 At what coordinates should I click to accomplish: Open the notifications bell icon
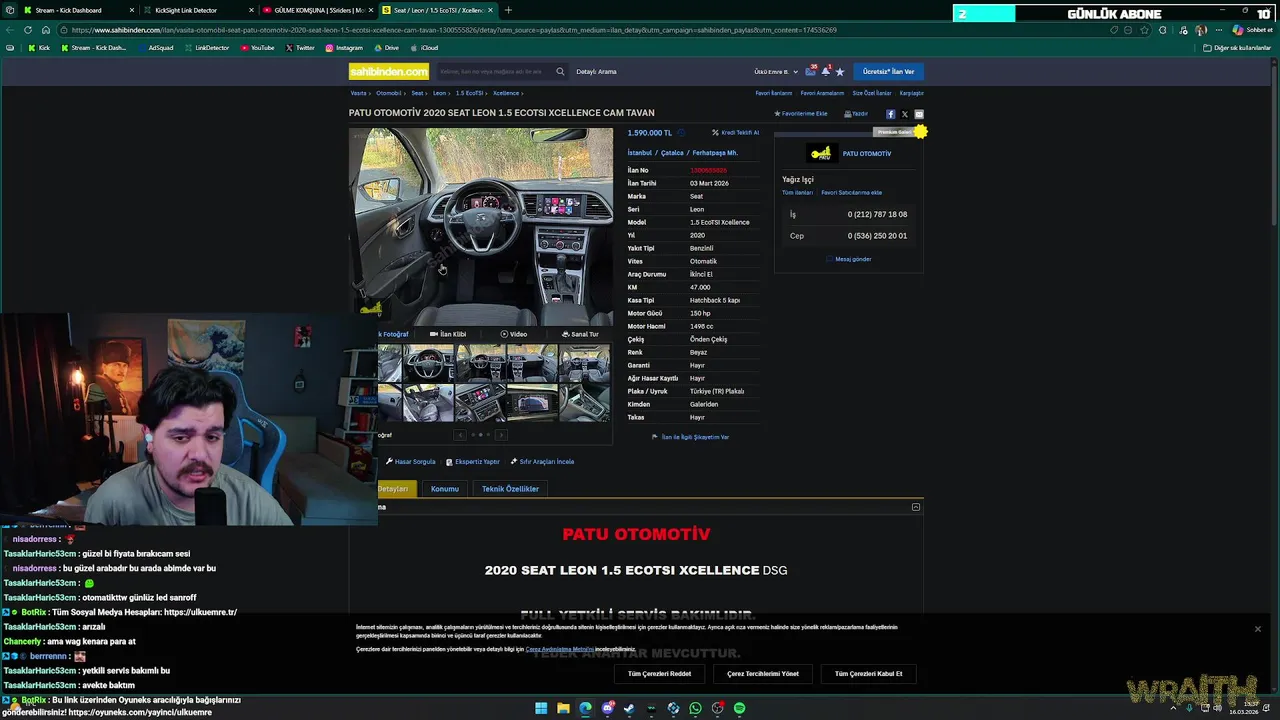point(826,71)
